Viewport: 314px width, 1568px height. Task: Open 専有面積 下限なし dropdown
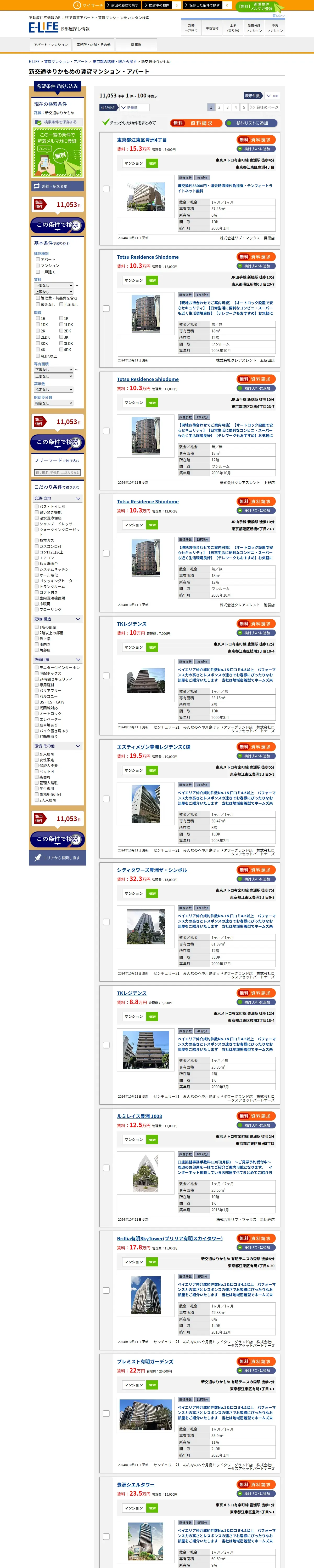pos(54,370)
